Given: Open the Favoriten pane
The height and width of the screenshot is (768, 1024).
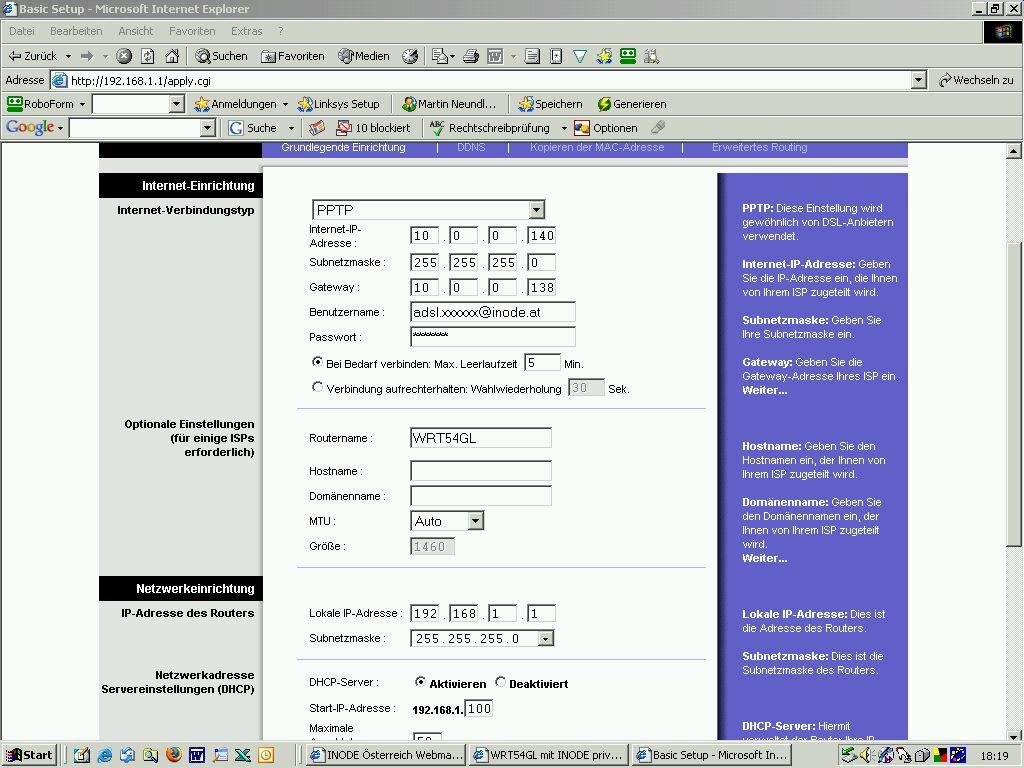Looking at the screenshot, I should pos(293,56).
